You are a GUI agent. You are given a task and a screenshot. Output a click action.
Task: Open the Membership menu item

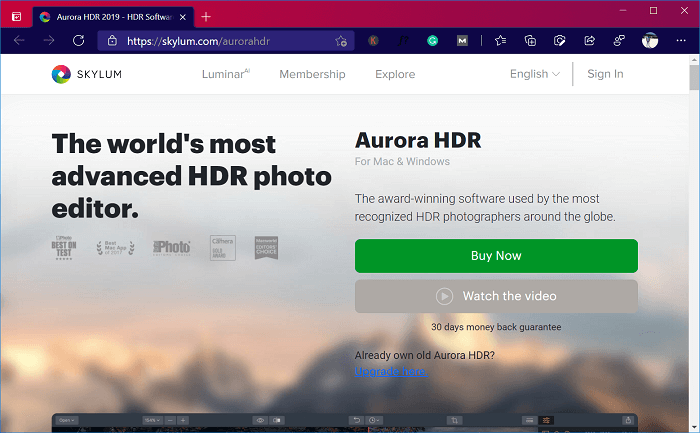[312, 74]
